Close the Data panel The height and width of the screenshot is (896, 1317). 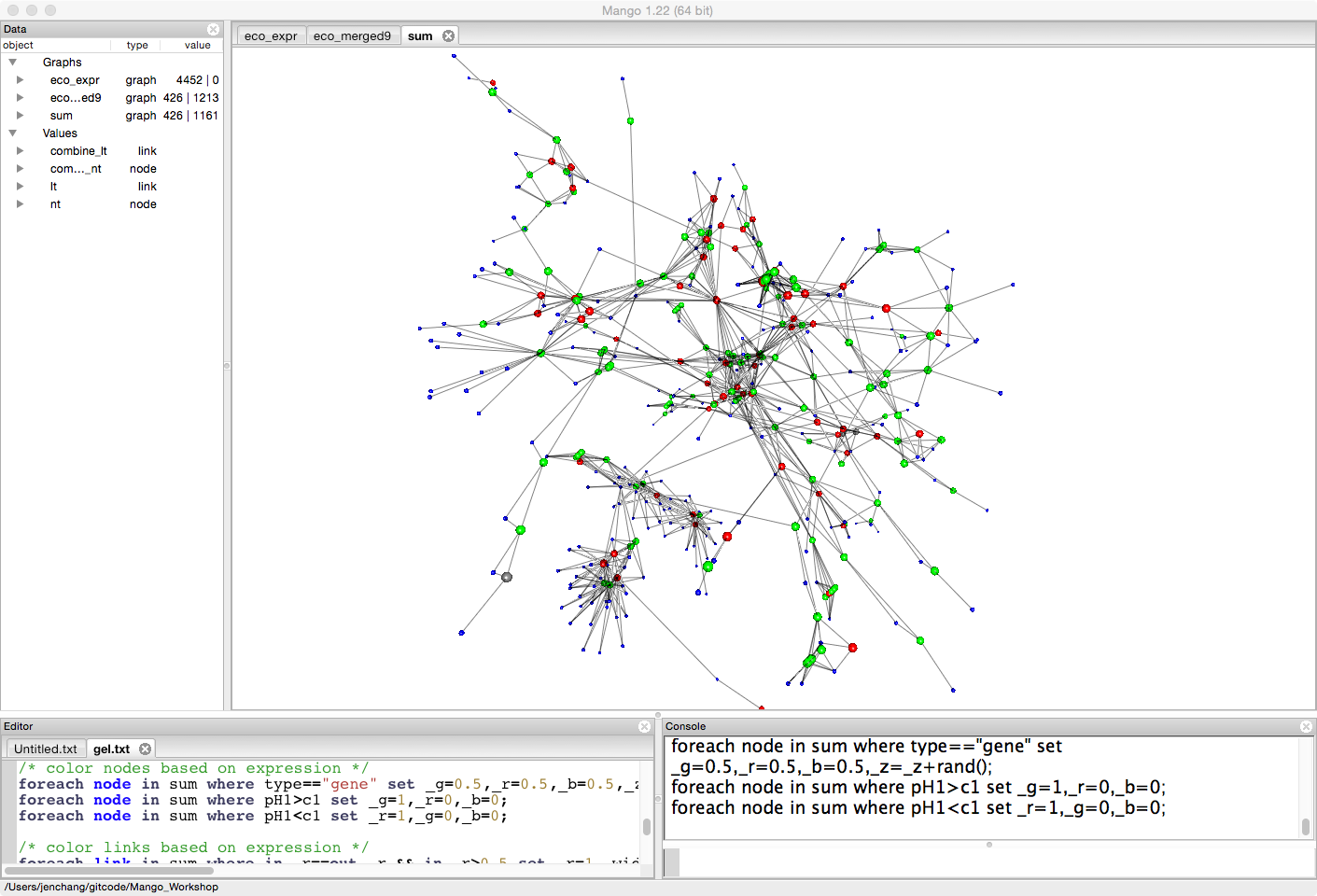[213, 29]
